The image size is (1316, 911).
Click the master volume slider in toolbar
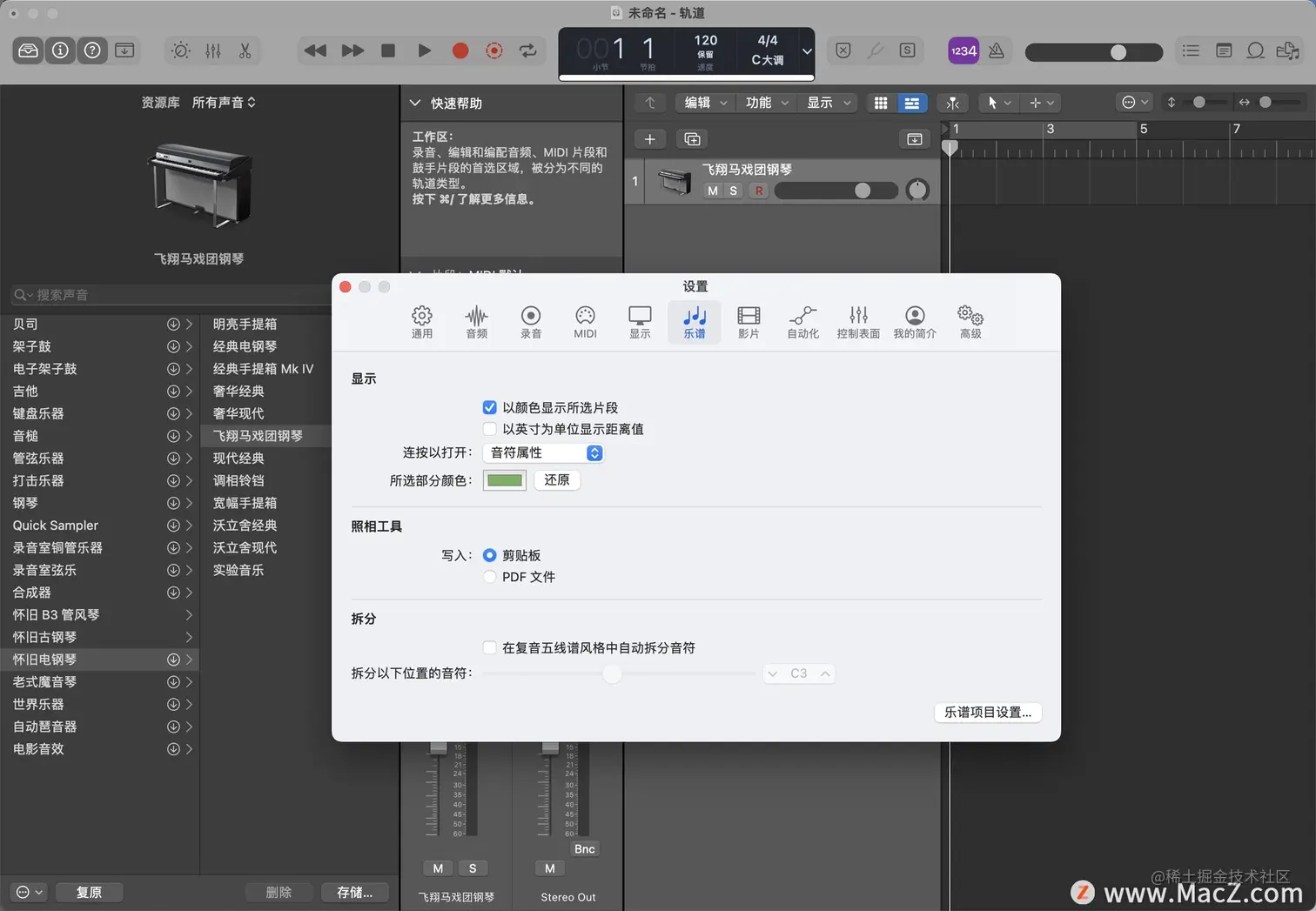(1094, 52)
